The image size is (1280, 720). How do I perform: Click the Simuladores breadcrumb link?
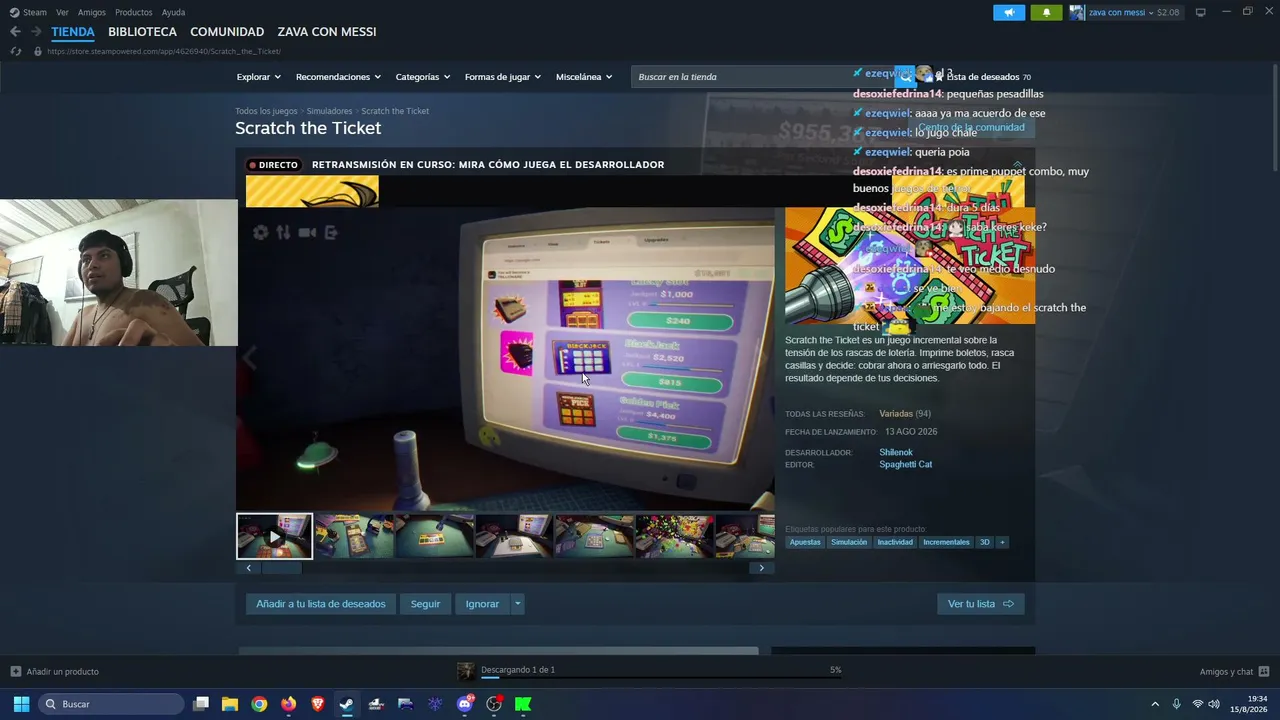pyautogui.click(x=329, y=111)
